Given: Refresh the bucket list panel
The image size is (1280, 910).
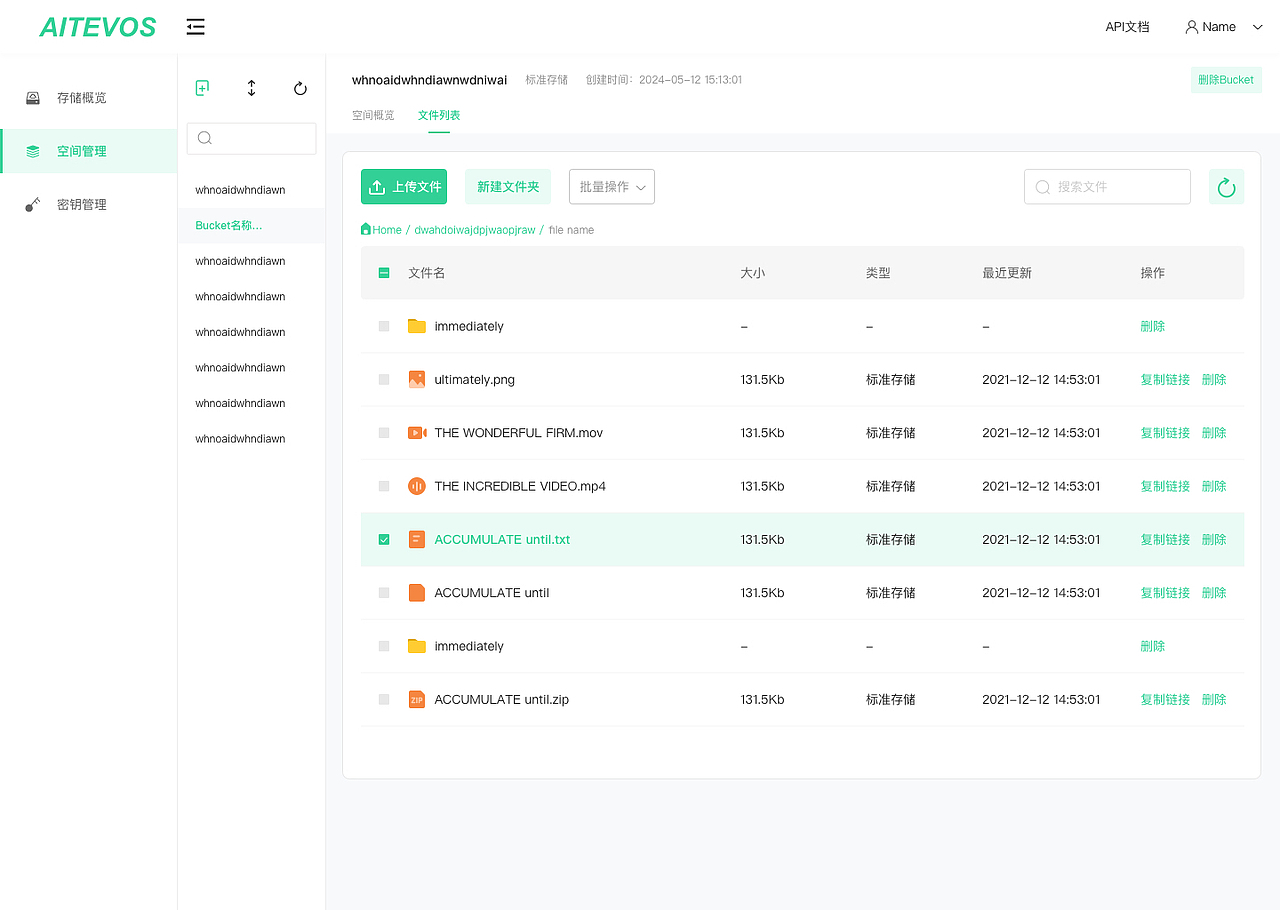Looking at the screenshot, I should coord(300,88).
